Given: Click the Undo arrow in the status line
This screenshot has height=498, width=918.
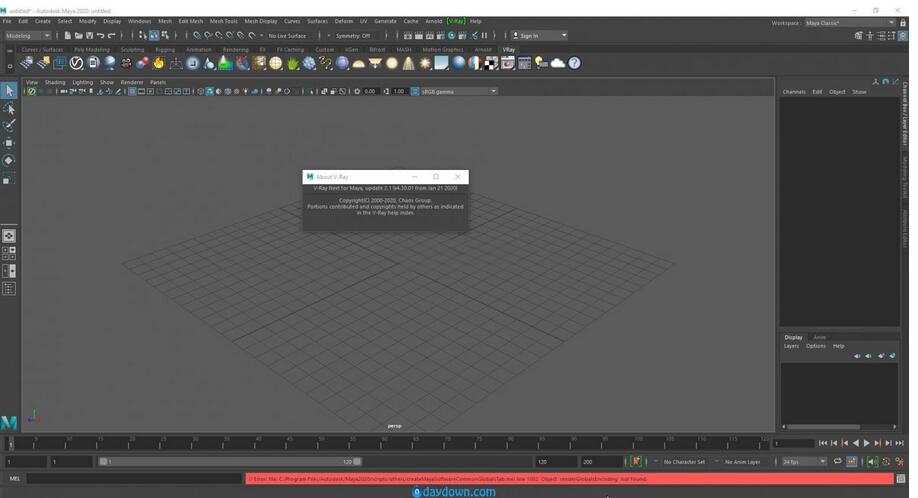Looking at the screenshot, I should [100, 36].
